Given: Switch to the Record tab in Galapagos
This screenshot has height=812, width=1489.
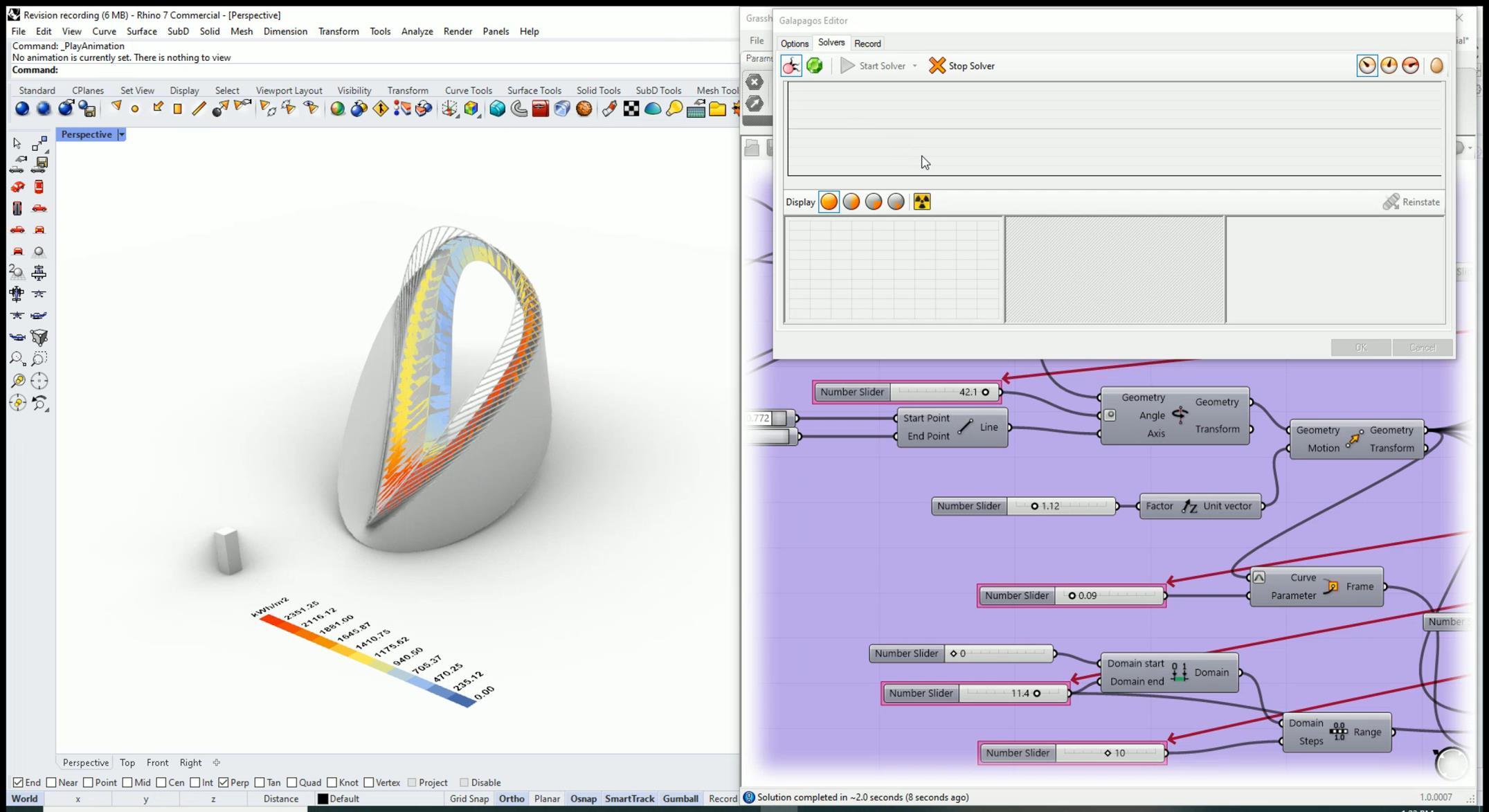Looking at the screenshot, I should [x=867, y=44].
